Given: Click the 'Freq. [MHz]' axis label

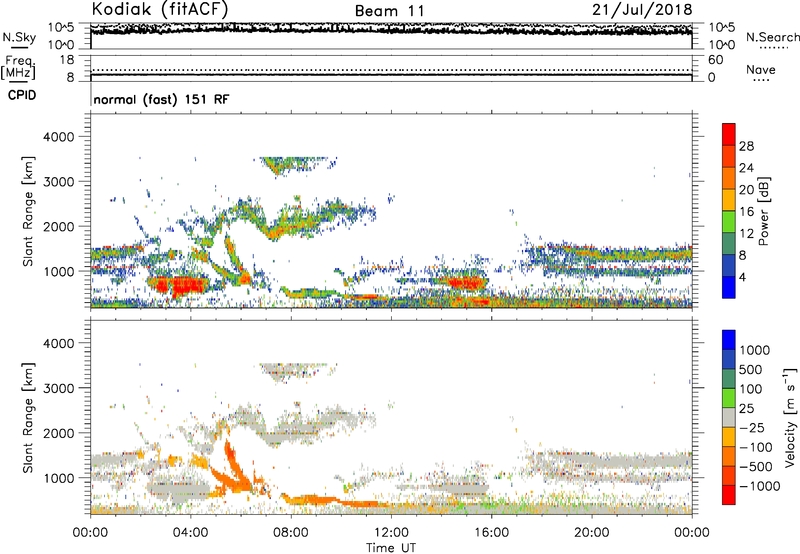Looking at the screenshot, I should tap(18, 68).
